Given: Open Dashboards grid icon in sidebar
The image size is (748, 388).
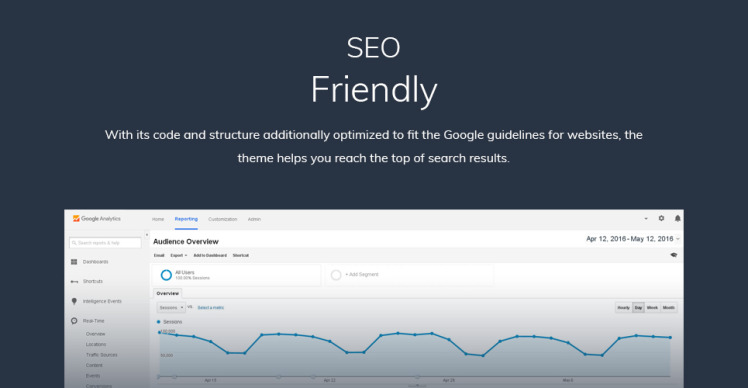Looking at the screenshot, I should click(x=74, y=262).
